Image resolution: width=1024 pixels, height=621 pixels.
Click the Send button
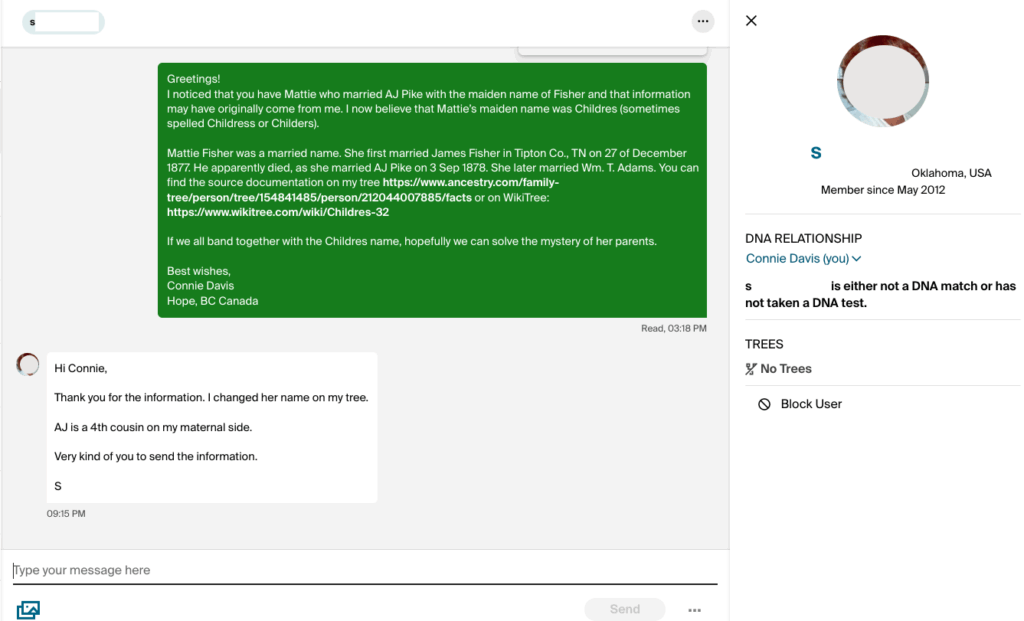(x=625, y=609)
